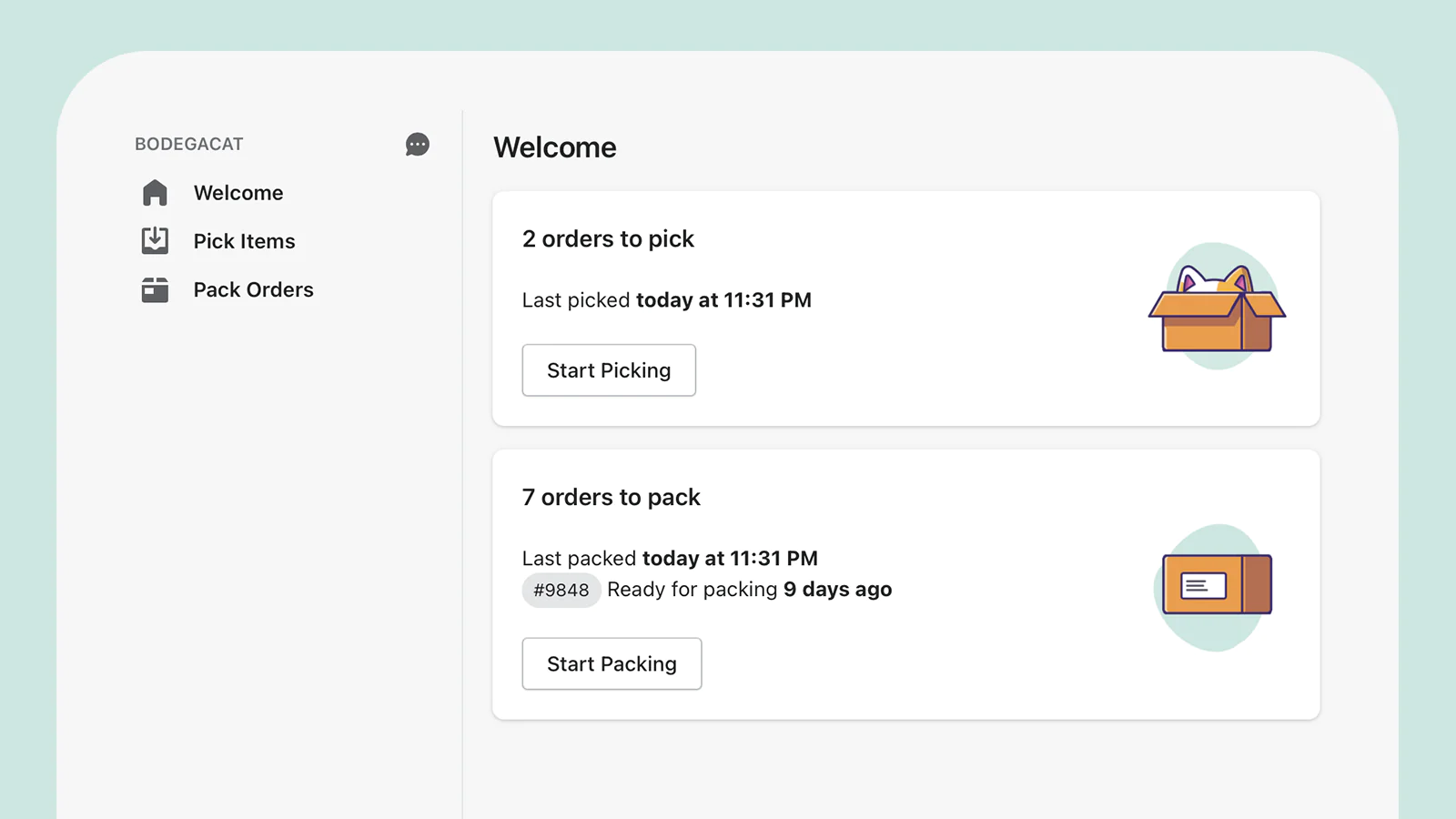Click the cat-in-box illustration

tap(1217, 307)
